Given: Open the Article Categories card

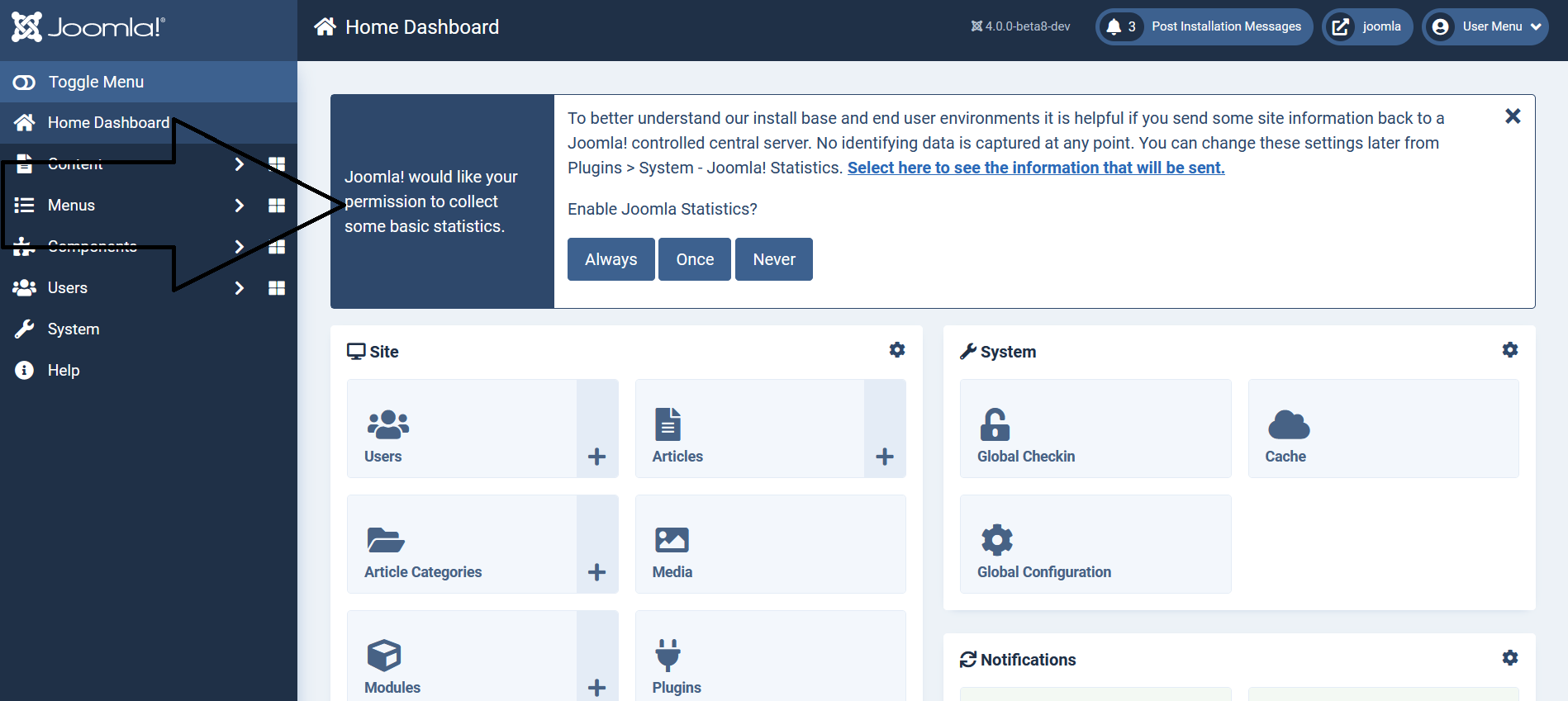Looking at the screenshot, I should click(462, 544).
